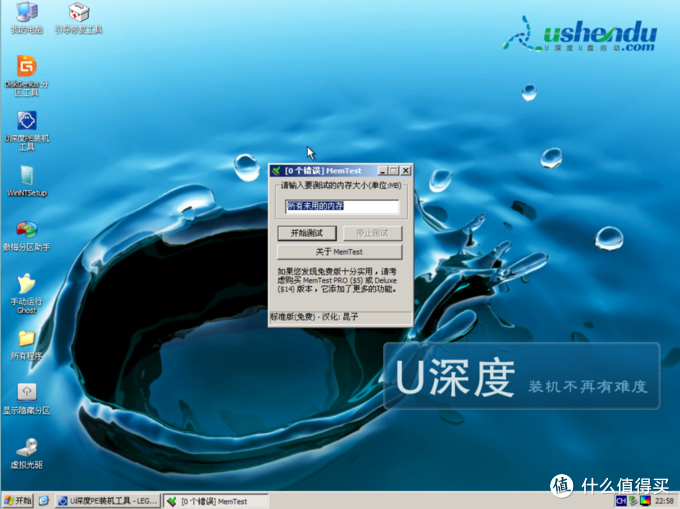Switch to the U深度PE装机工具 taskbar item
Screen dimensions: 680x509
click(107, 500)
